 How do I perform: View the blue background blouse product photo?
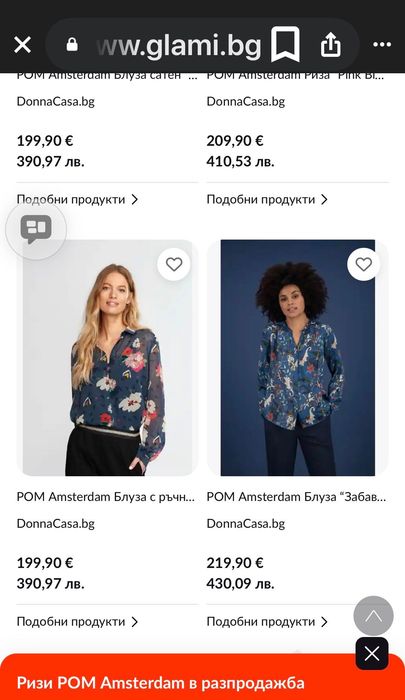pos(297,358)
